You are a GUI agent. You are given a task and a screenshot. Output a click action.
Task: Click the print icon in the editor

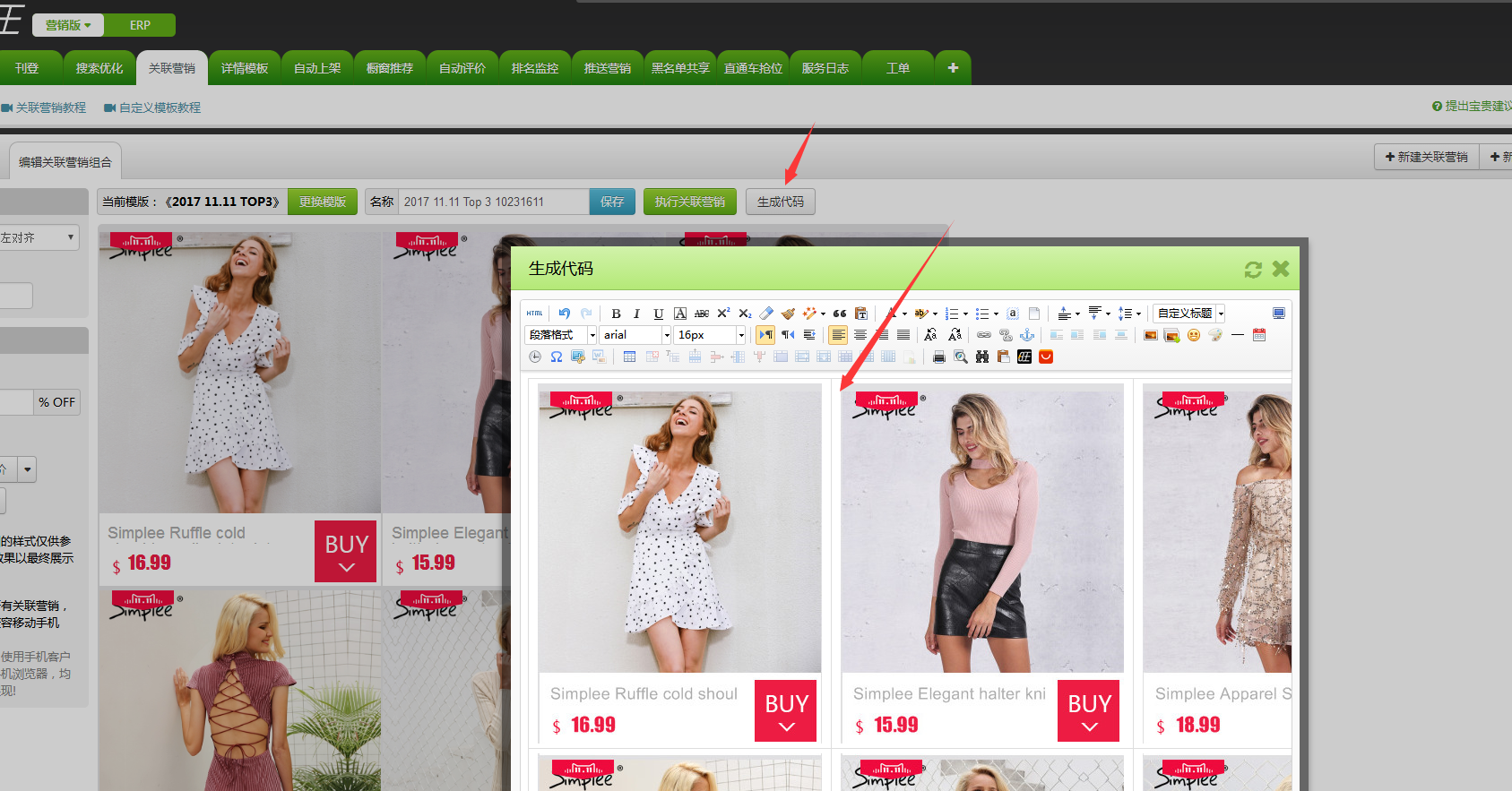point(939,357)
